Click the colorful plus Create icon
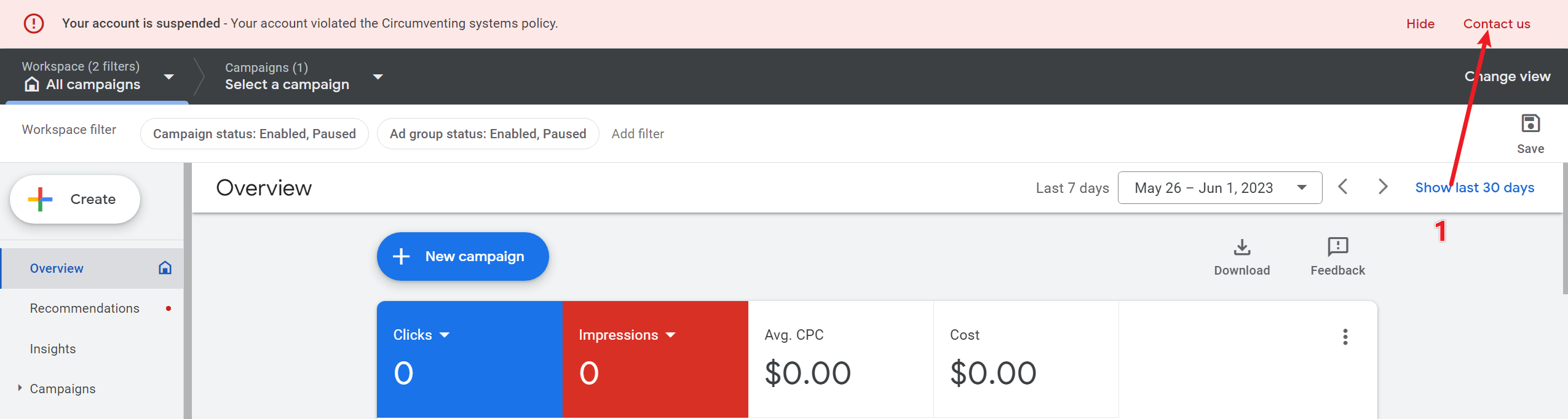This screenshot has height=419, width=1568. [41, 199]
